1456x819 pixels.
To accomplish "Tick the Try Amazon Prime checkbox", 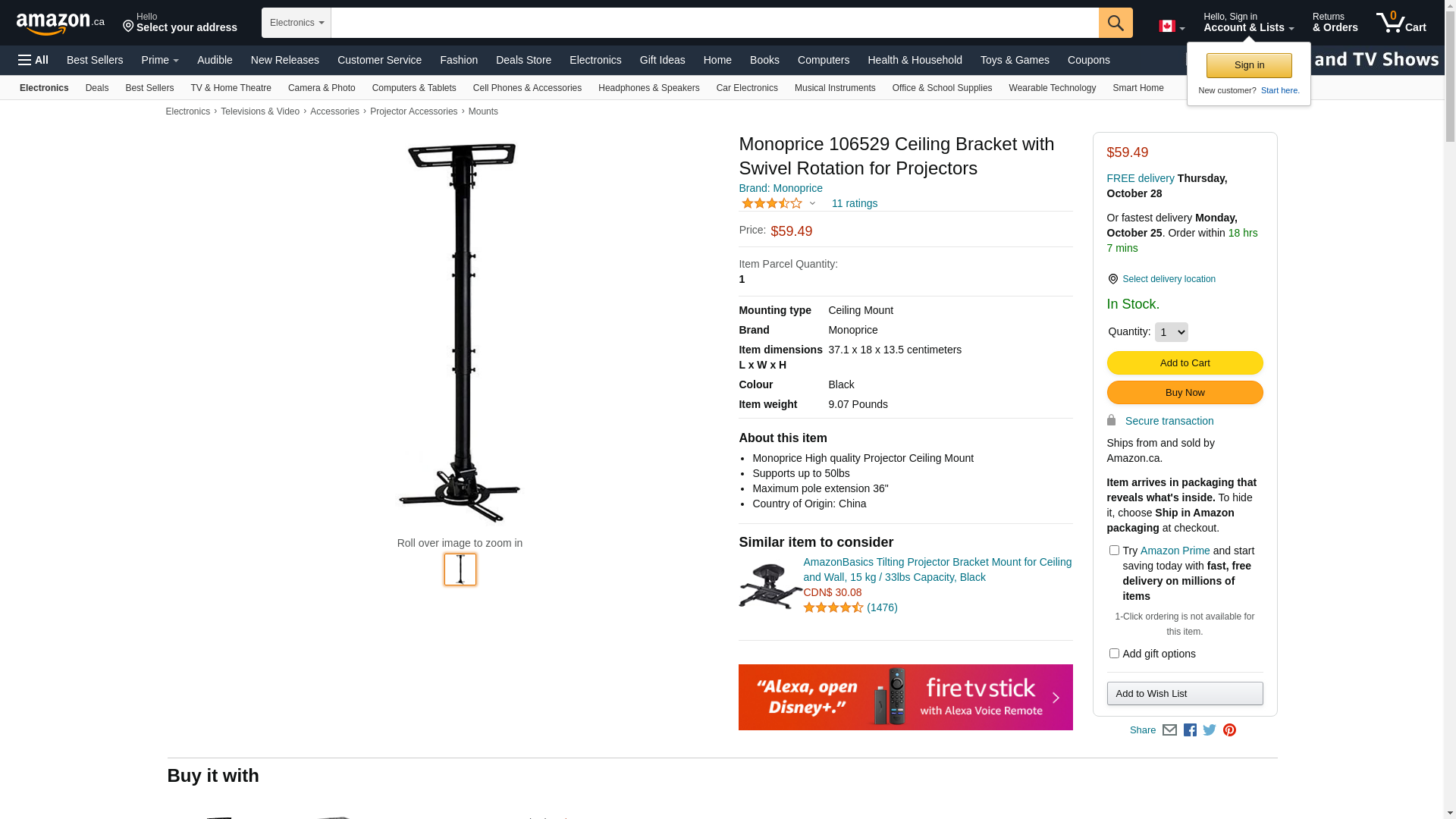I will [x=1114, y=551].
